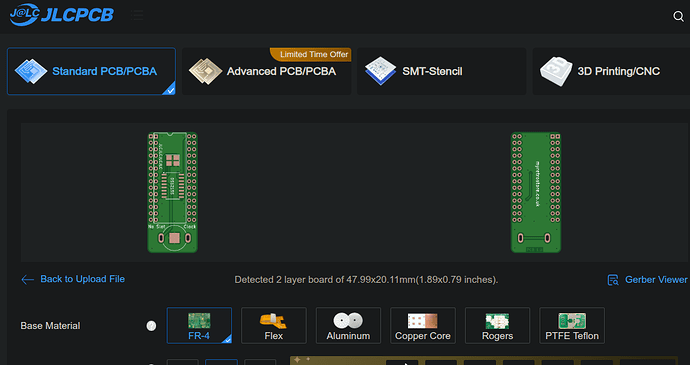Select Copper Core base material
The image size is (690, 365).
click(x=423, y=325)
